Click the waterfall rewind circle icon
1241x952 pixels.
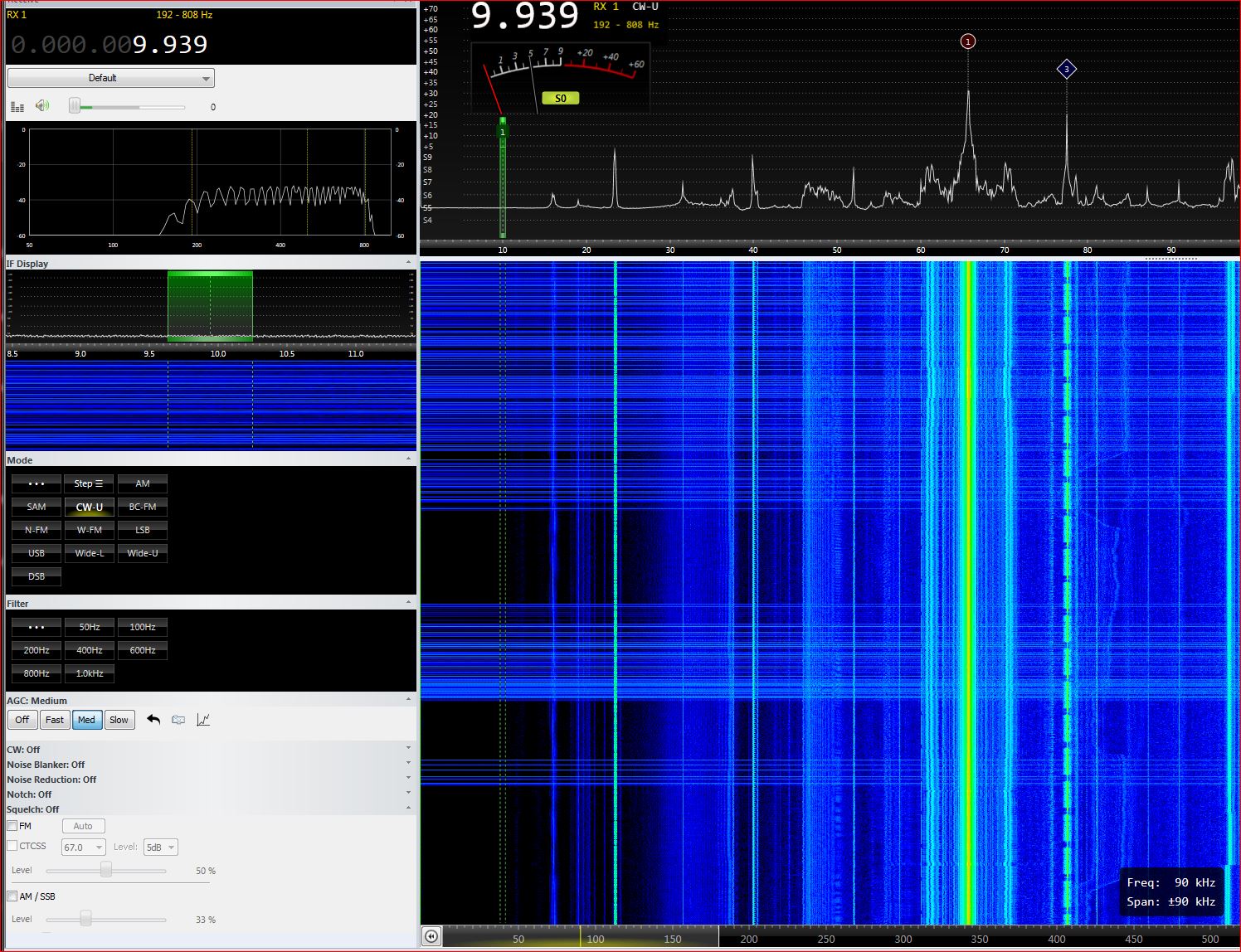pyautogui.click(x=431, y=936)
